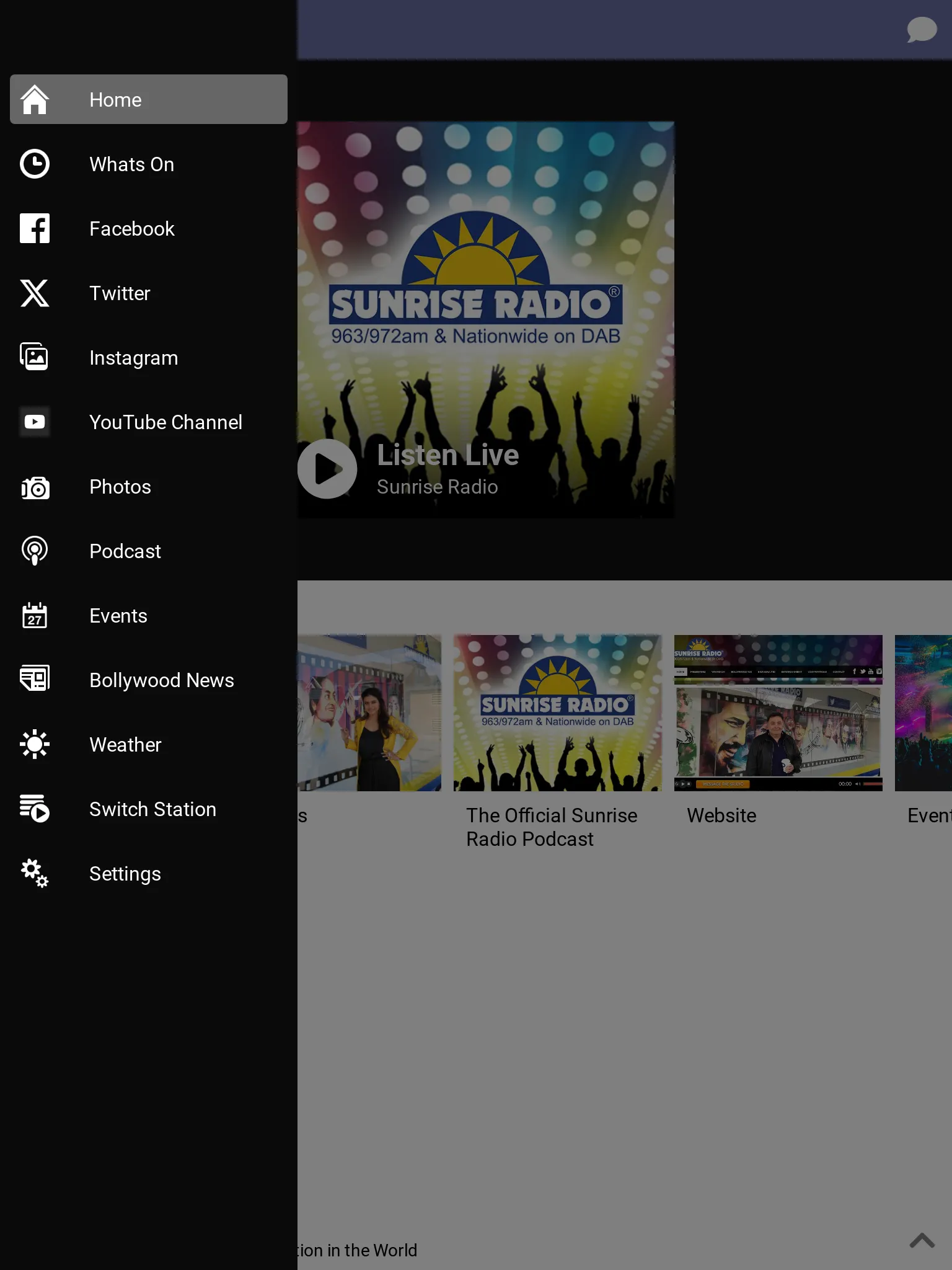The width and height of the screenshot is (952, 1270).
Task: Open the Events calendar icon
Action: point(35,616)
